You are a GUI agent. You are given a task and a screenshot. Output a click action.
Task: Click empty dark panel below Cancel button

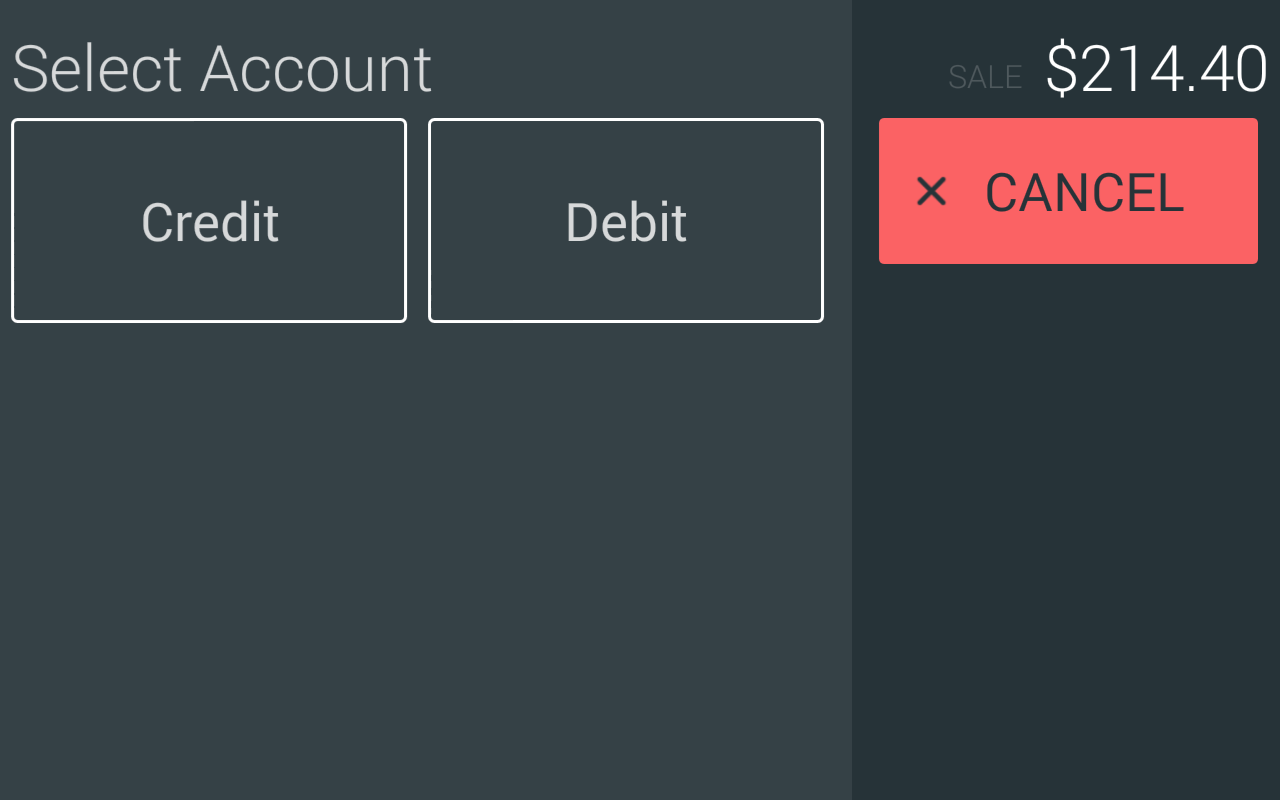(1066, 500)
